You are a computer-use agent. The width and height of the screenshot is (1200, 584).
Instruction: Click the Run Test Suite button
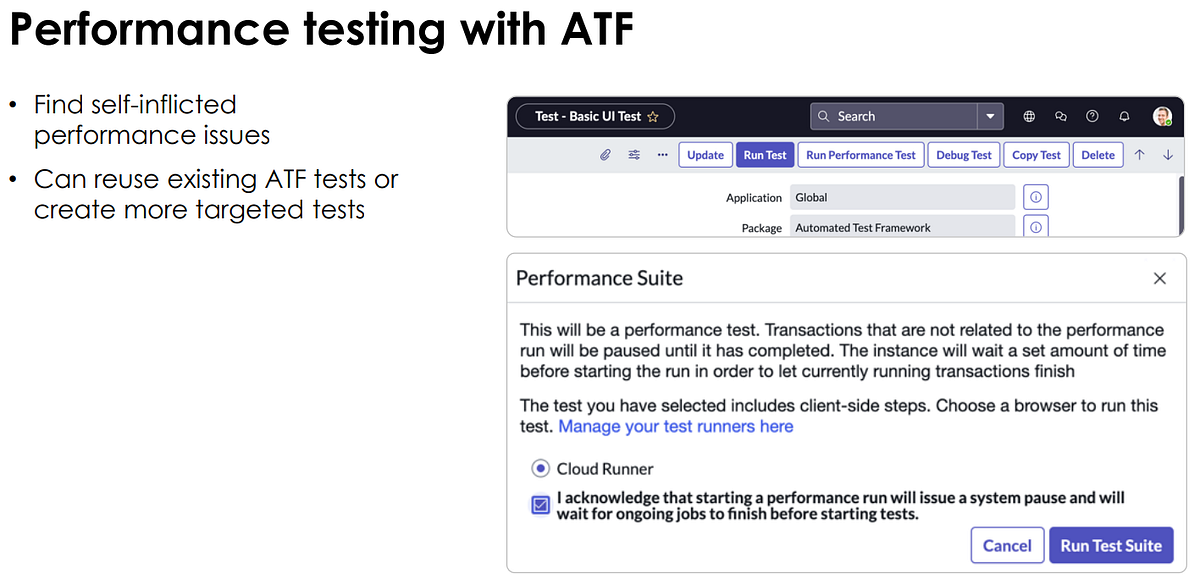(x=1111, y=545)
